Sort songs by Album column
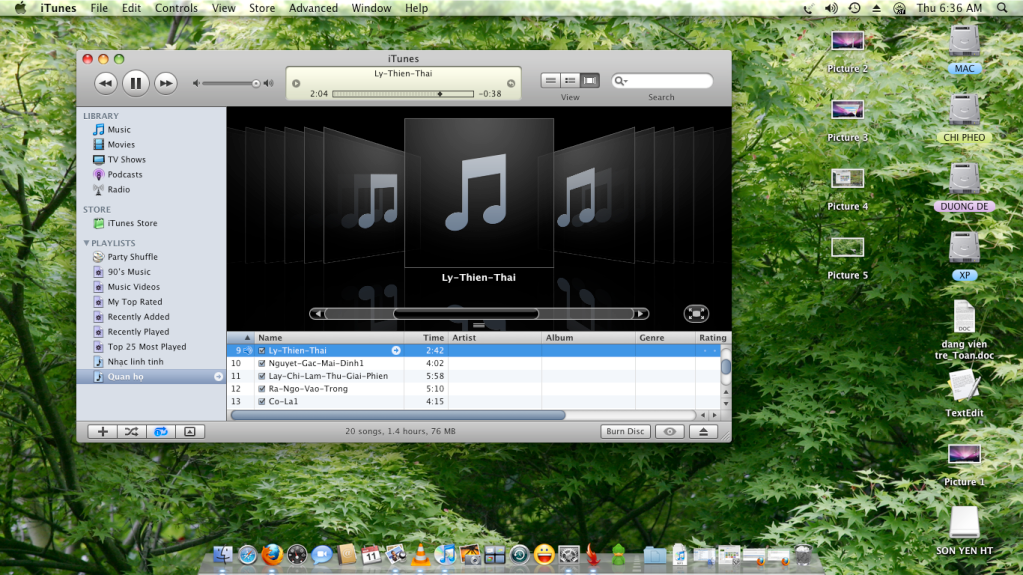 [x=588, y=338]
